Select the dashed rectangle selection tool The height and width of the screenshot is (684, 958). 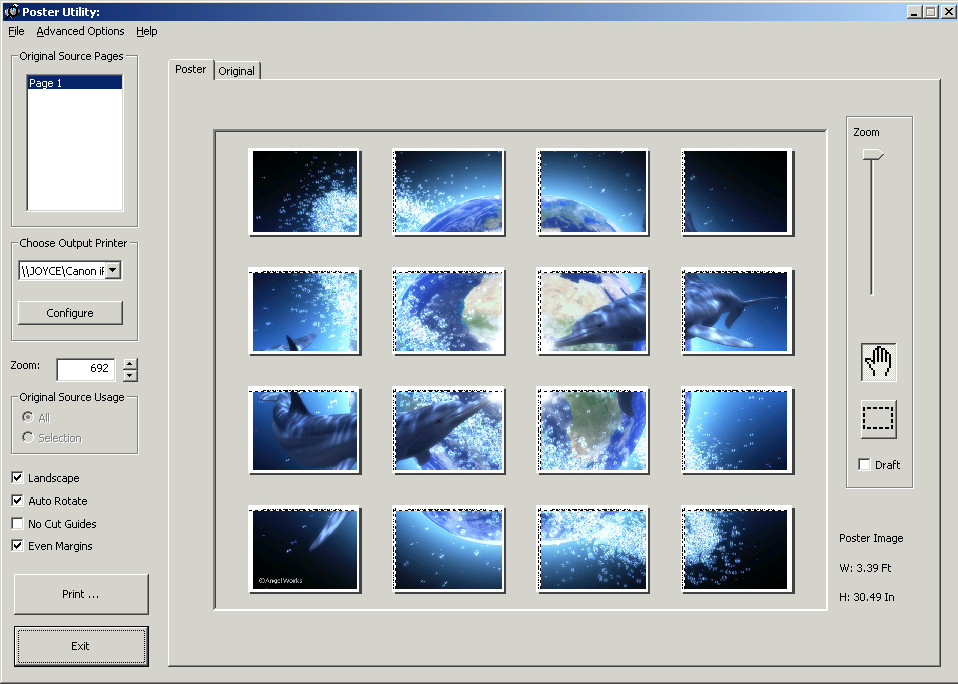point(879,419)
